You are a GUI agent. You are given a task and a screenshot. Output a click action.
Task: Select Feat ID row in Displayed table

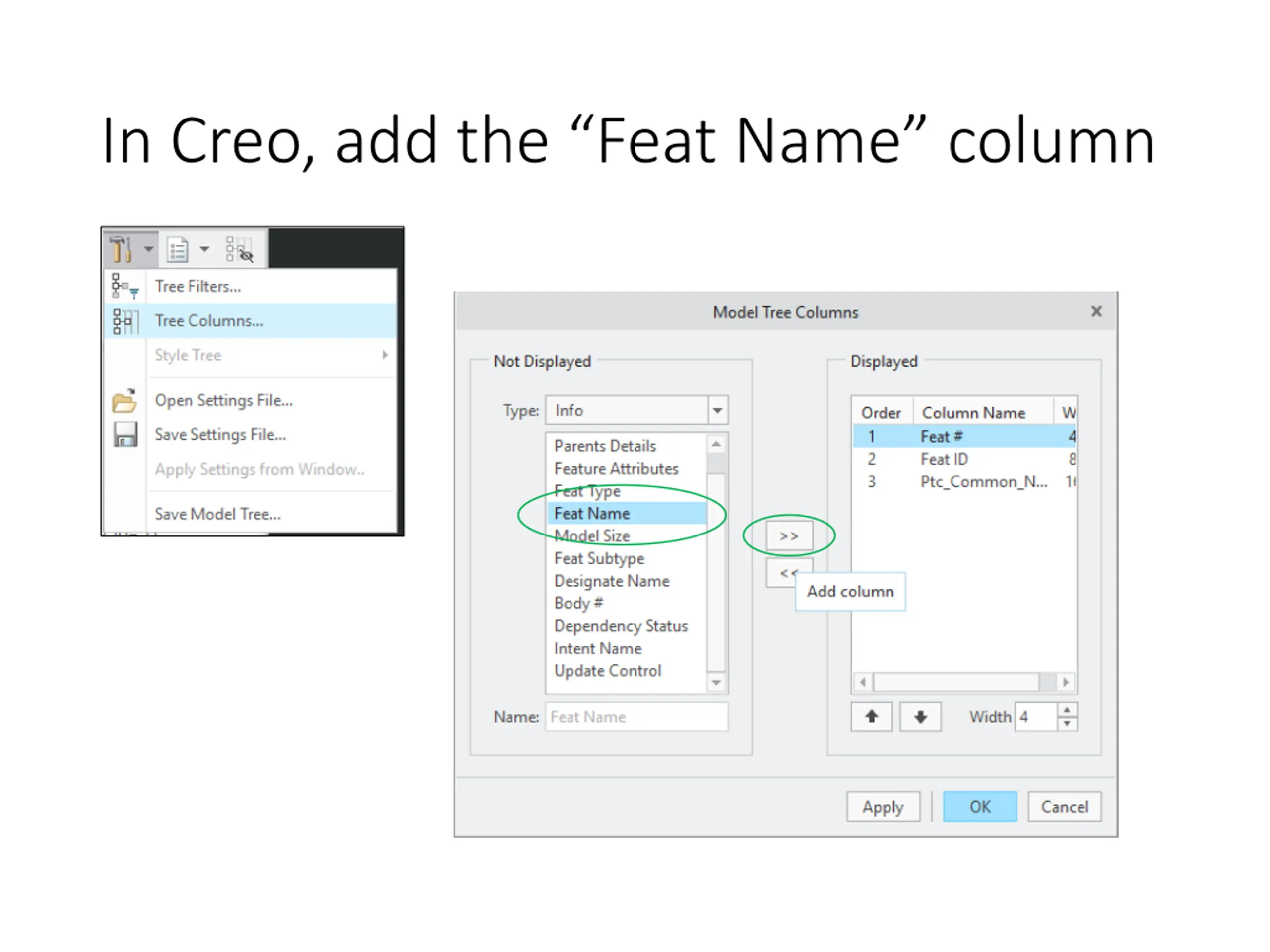point(944,459)
